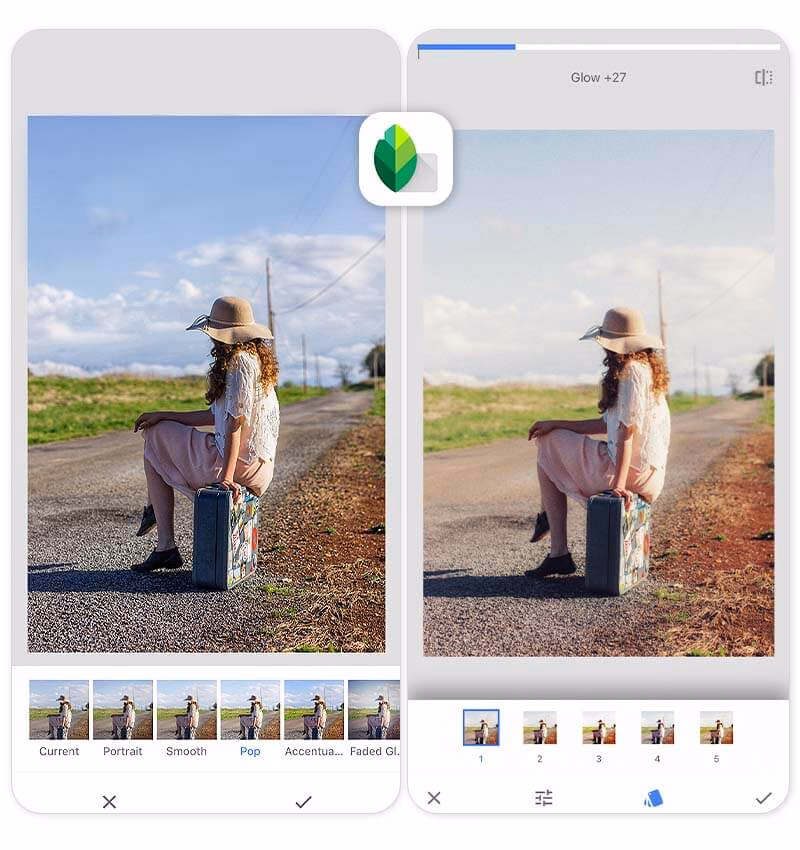The image size is (800, 850).
Task: Open the adjustment sliders panel
Action: (x=543, y=798)
